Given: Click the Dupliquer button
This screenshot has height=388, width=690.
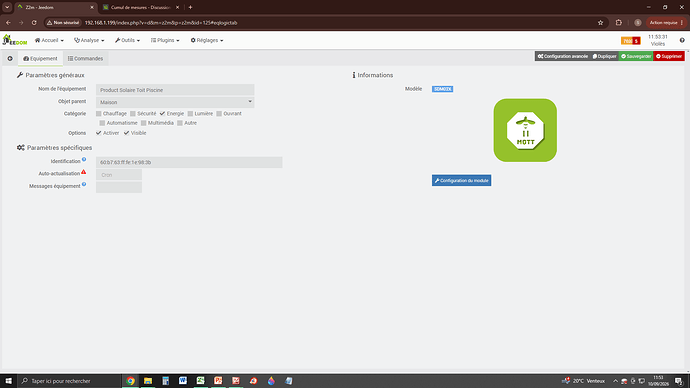Looking at the screenshot, I should tap(605, 56).
